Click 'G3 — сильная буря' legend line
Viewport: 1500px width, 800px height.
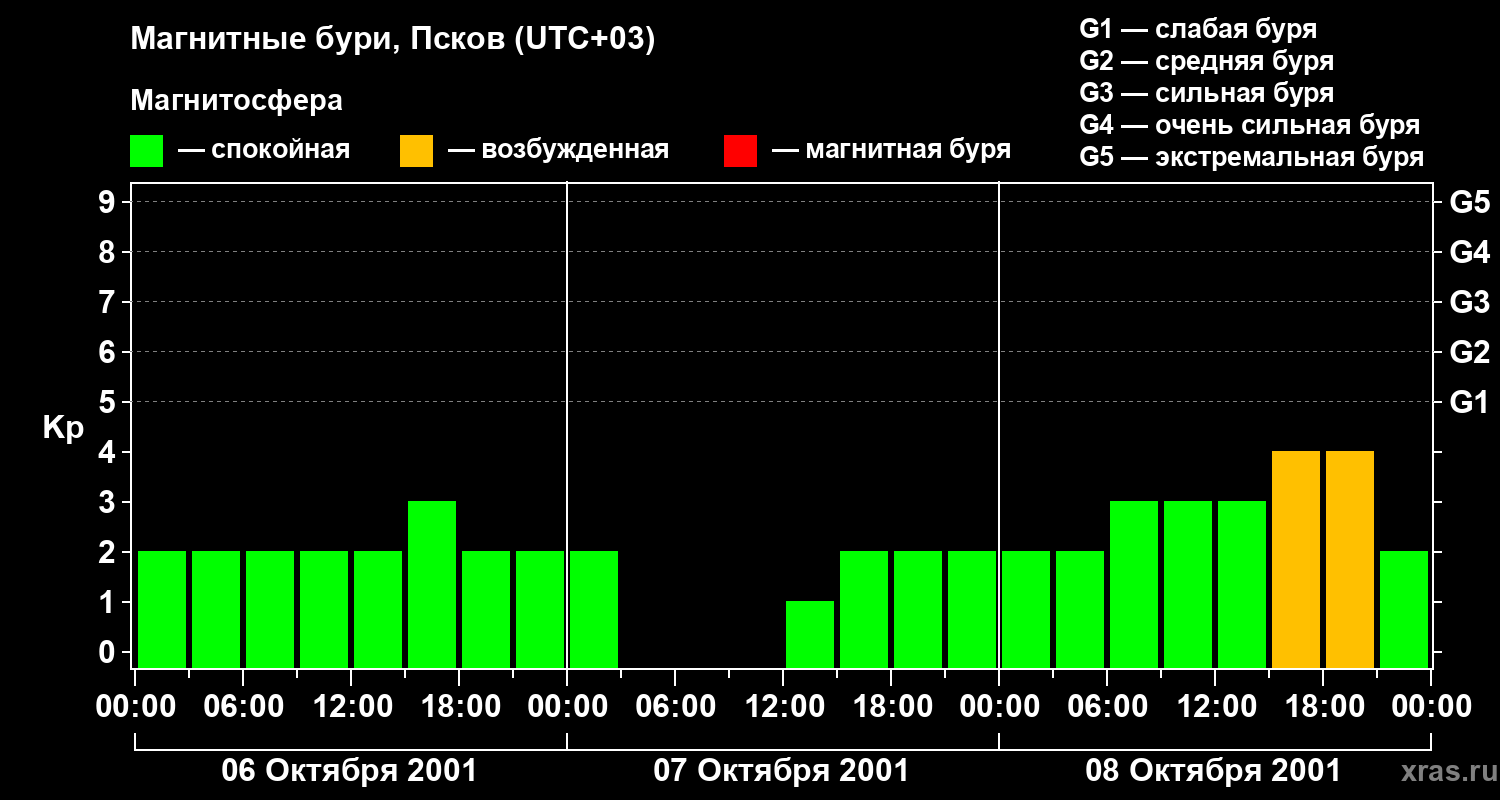pyautogui.click(x=1206, y=93)
